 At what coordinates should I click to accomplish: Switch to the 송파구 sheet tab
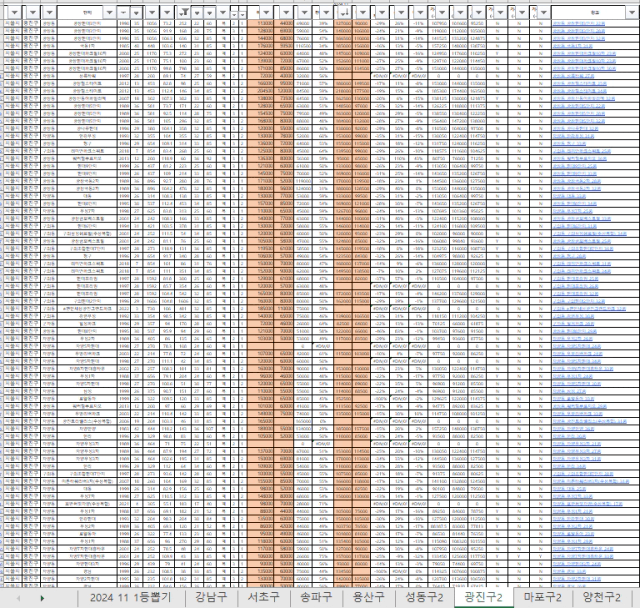click(x=316, y=598)
